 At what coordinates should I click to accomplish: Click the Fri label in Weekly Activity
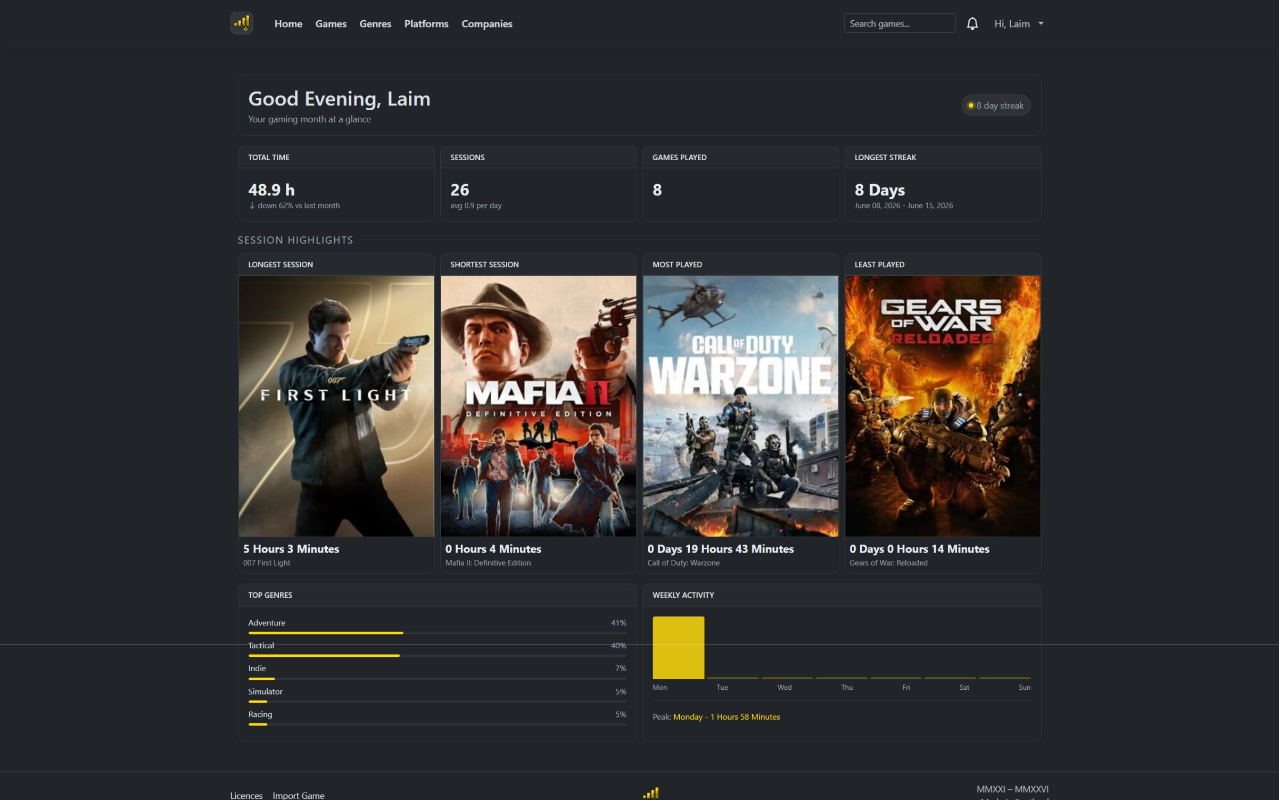click(x=906, y=688)
